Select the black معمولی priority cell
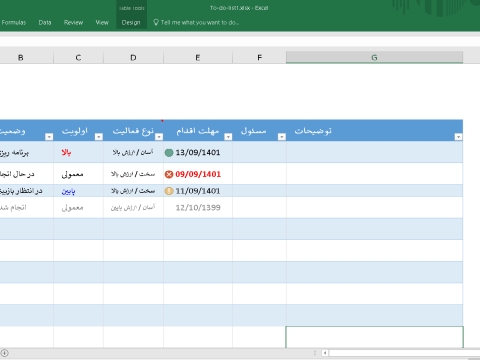This screenshot has width=480, height=360. pyautogui.click(x=78, y=174)
